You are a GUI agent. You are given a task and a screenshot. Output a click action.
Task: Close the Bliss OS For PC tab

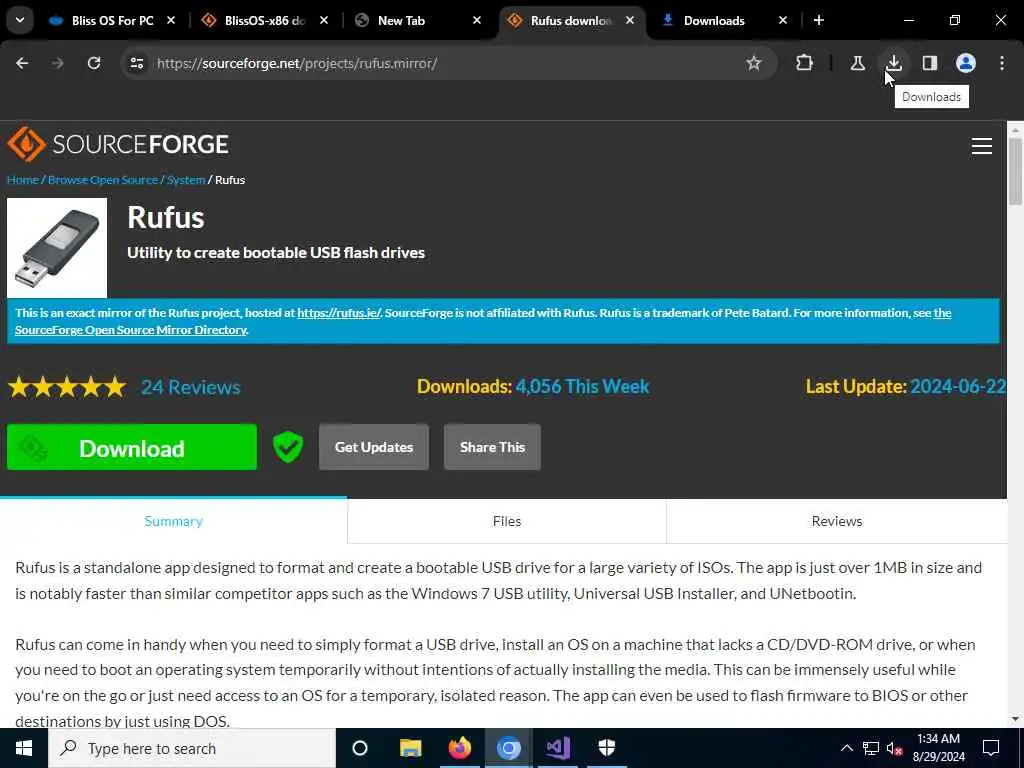pyautogui.click(x=170, y=21)
